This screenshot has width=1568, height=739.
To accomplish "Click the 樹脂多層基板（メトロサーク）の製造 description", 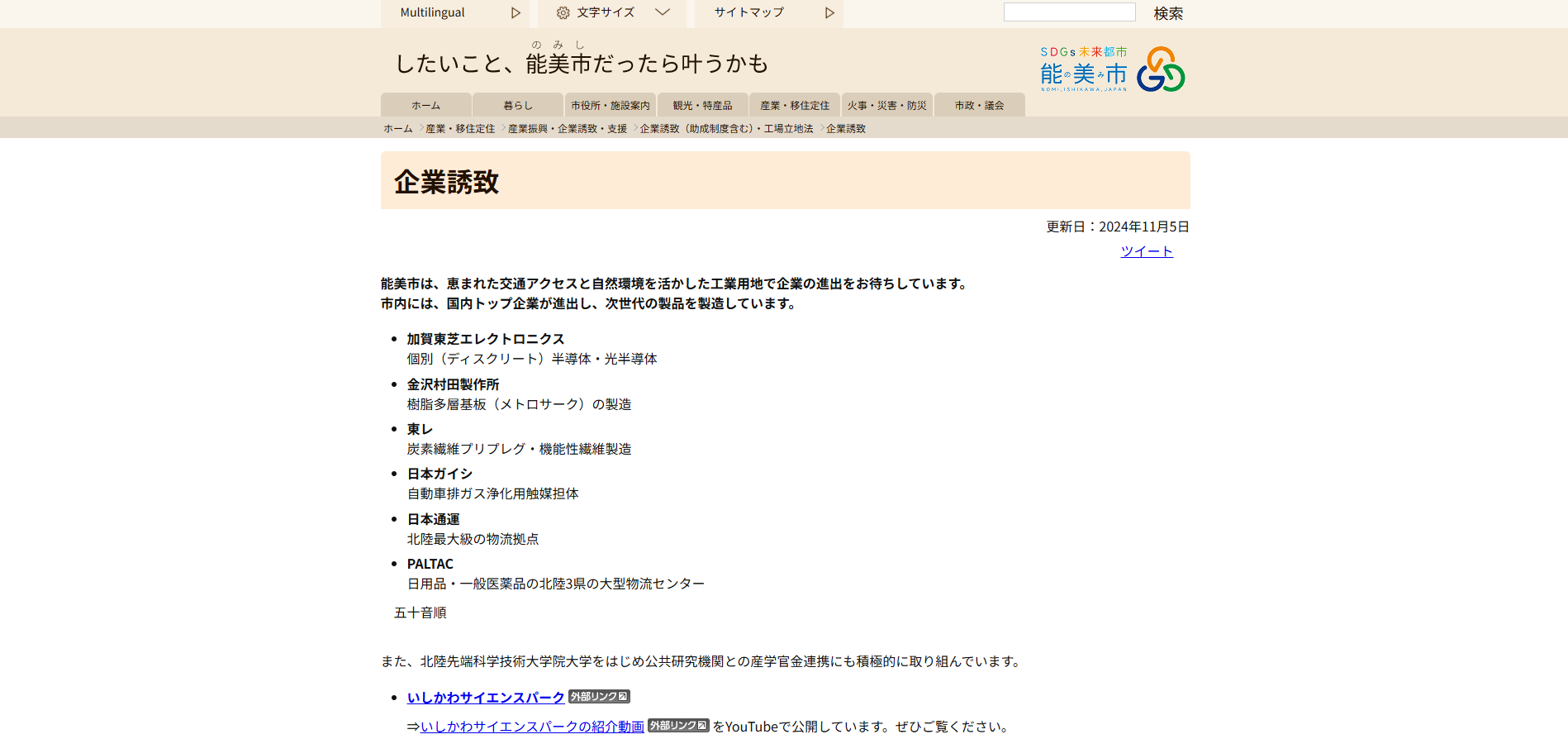I will pos(520,404).
